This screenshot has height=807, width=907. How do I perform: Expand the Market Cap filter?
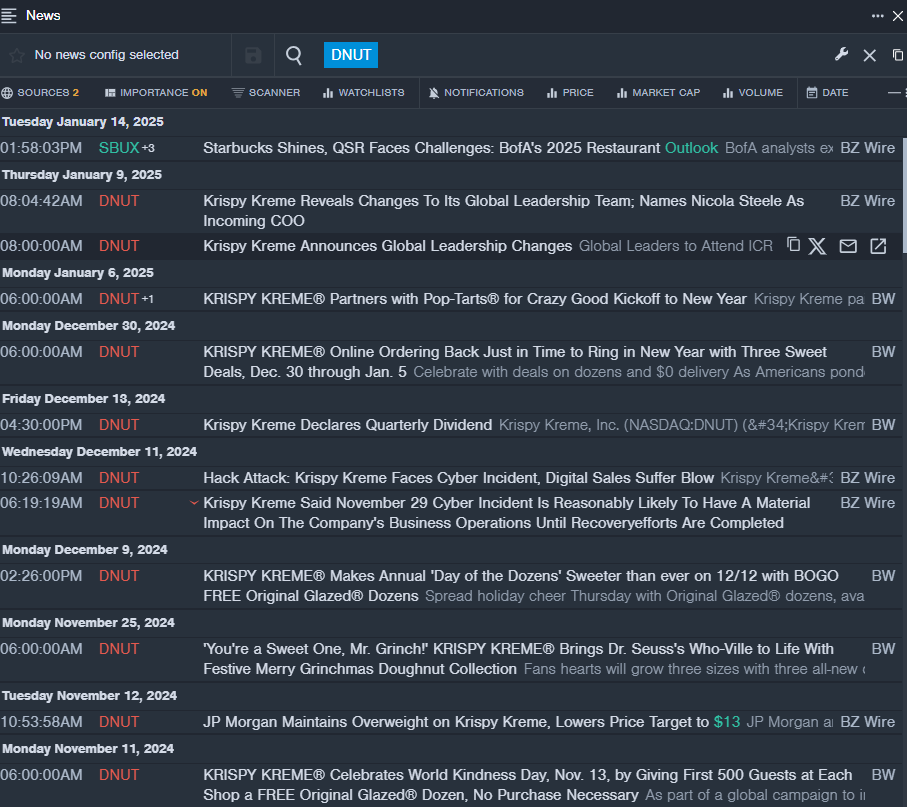click(658, 93)
